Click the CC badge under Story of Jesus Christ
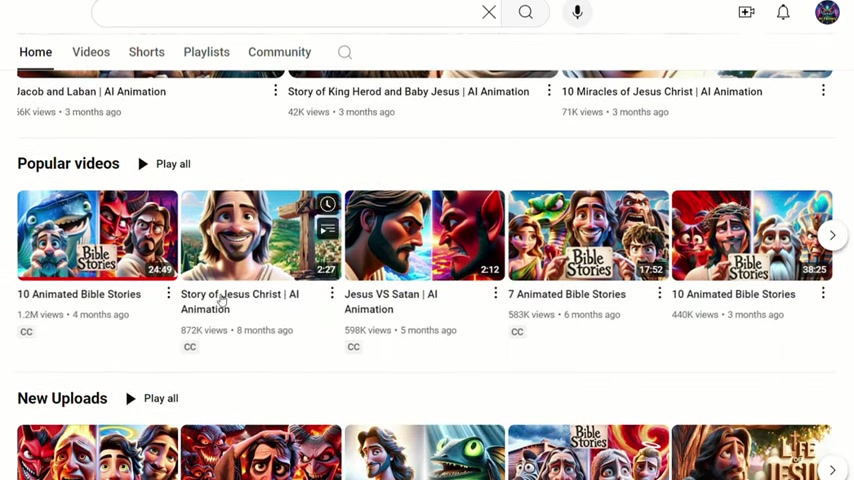 coord(190,347)
